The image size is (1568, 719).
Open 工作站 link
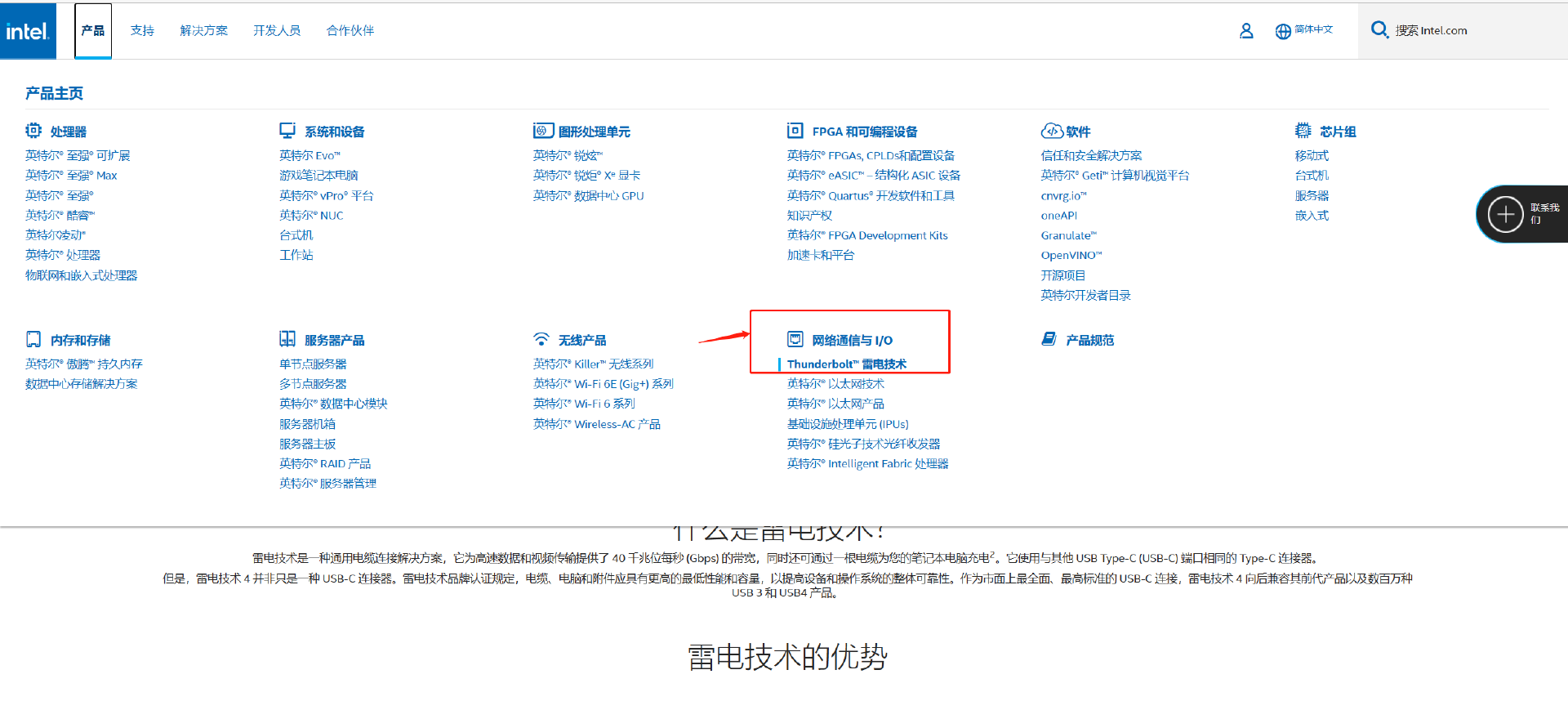[x=296, y=255]
